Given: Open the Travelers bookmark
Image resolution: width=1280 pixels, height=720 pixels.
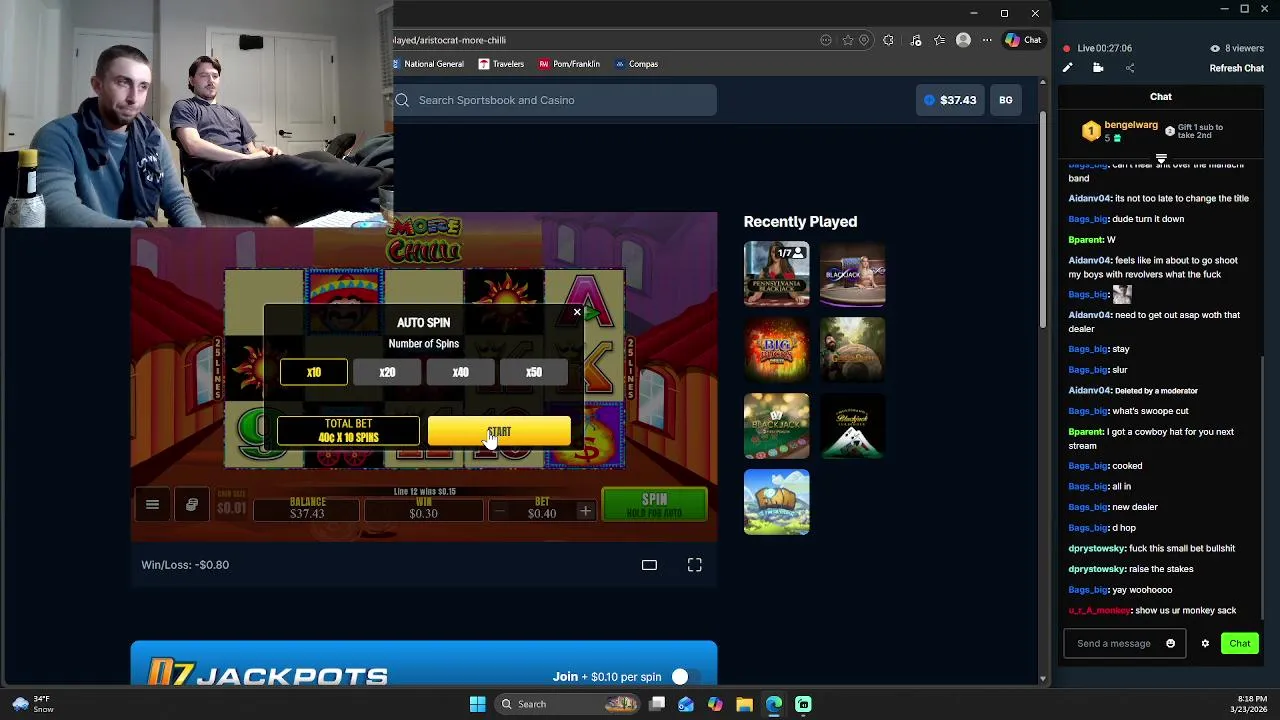Looking at the screenshot, I should pos(501,64).
